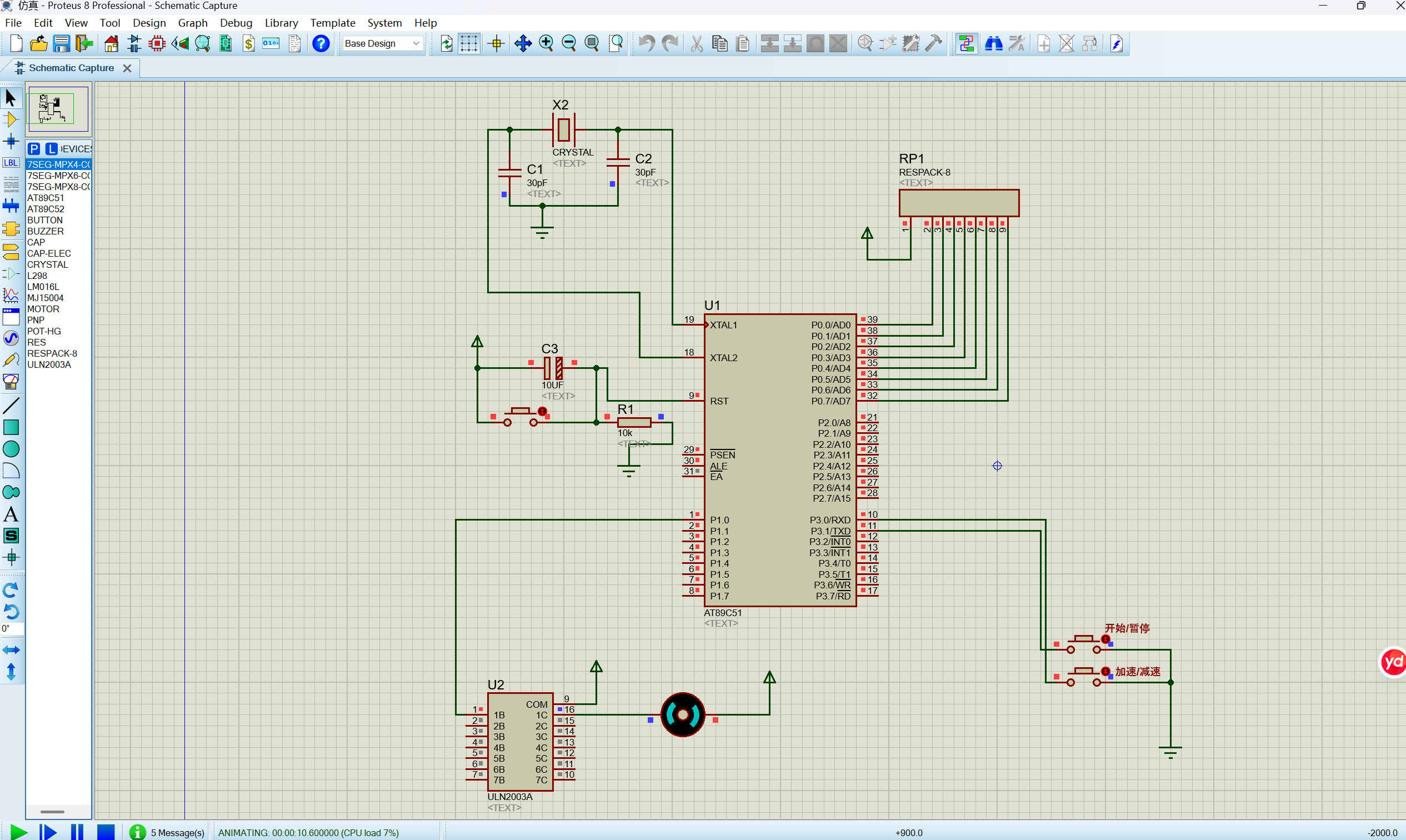Open a project using the folder icon
The image size is (1406, 840).
pyautogui.click(x=38, y=43)
